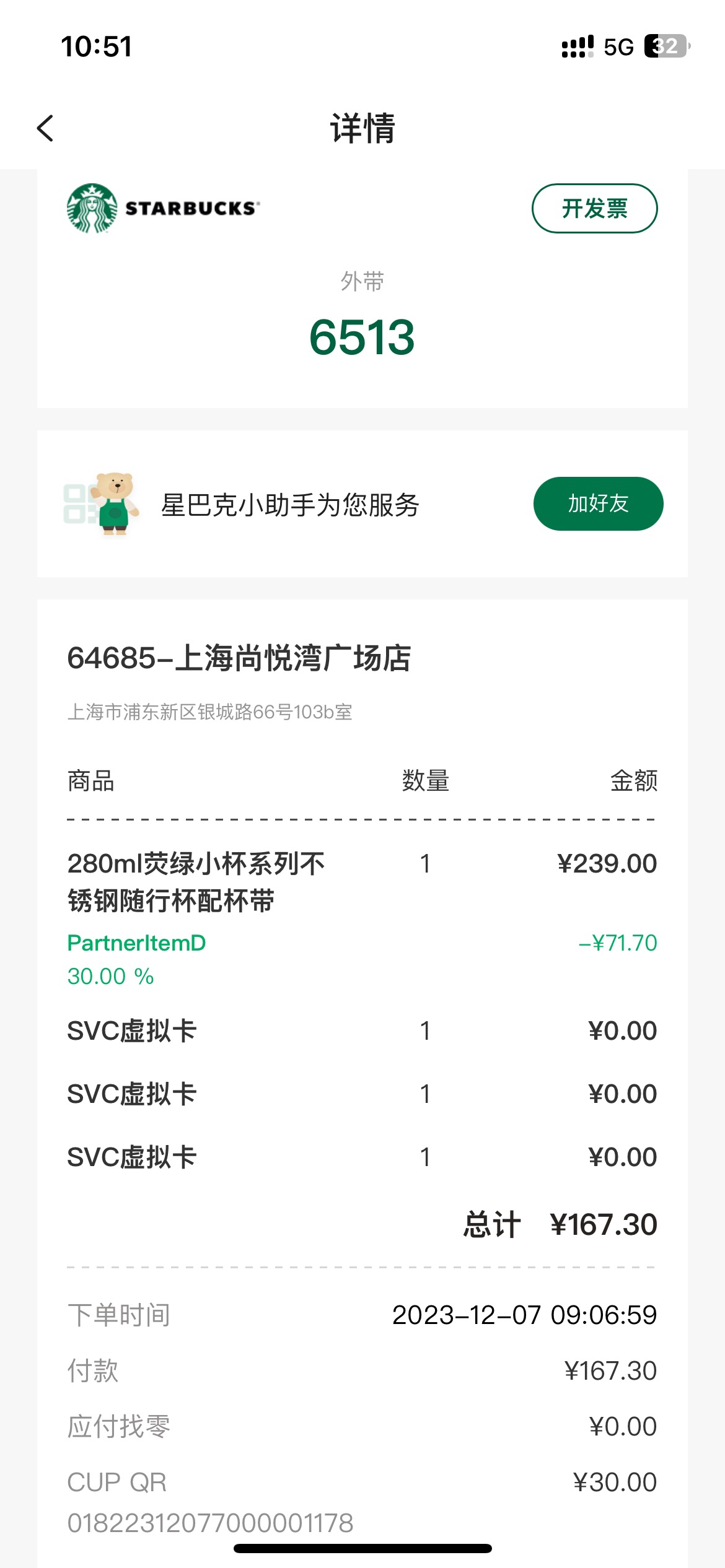Tap the 详情 page title
The height and width of the screenshot is (1568, 725).
(362, 128)
